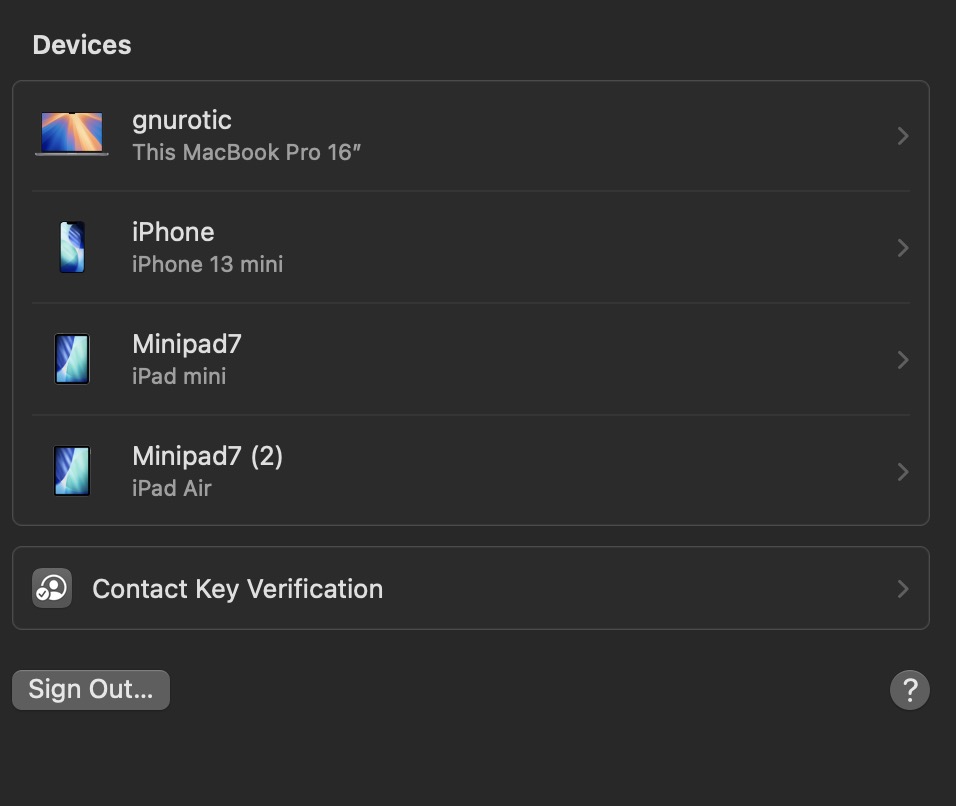Click the MacBook Pro device icon

coord(72,135)
